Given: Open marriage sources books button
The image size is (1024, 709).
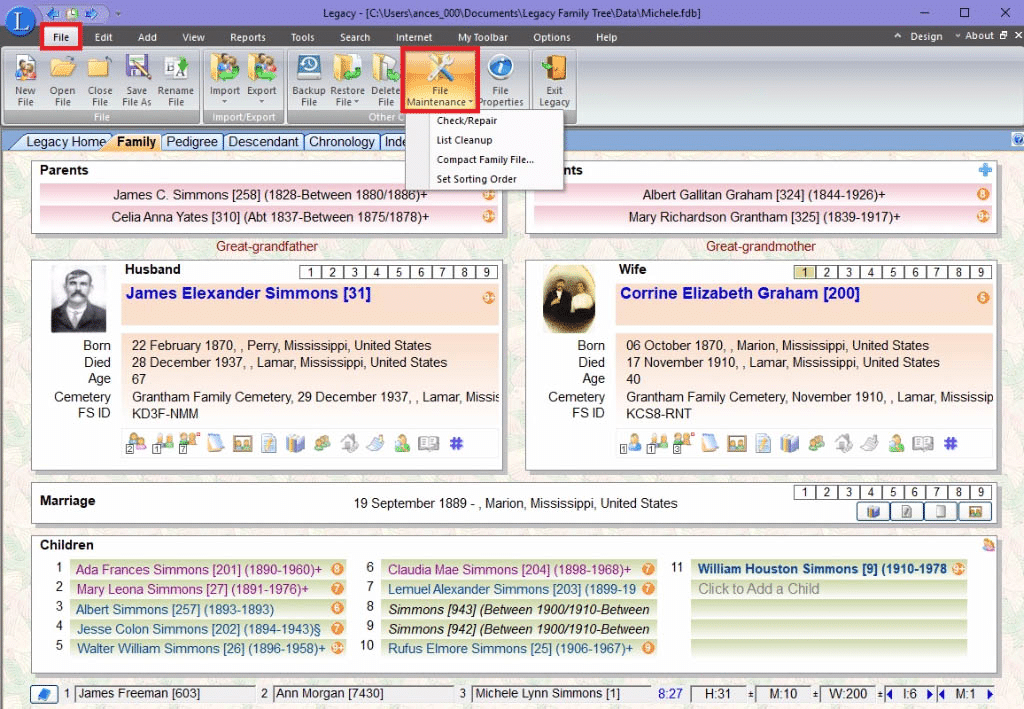Looking at the screenshot, I should pyautogui.click(x=873, y=512).
